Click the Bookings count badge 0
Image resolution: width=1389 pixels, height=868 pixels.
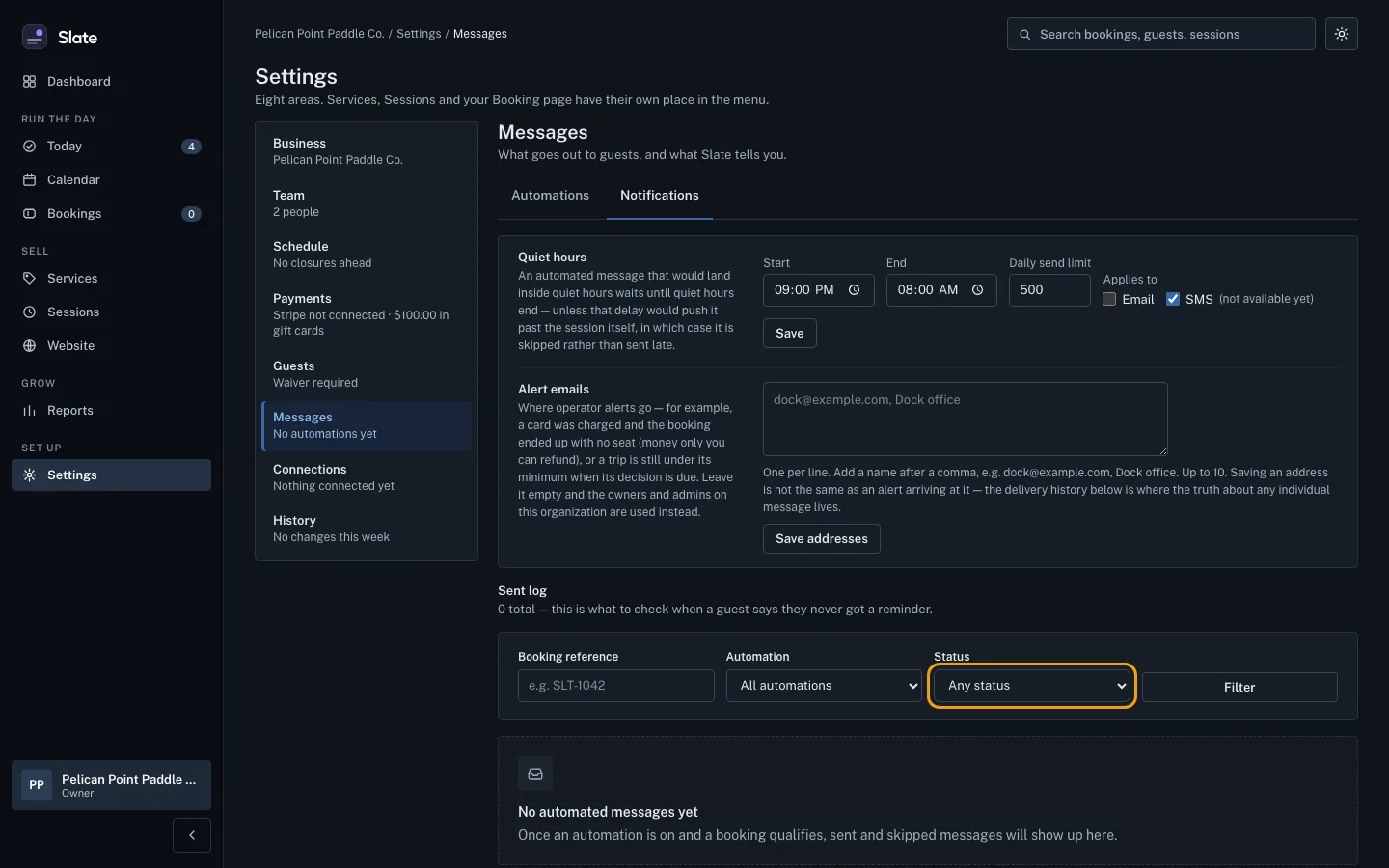pos(191,214)
